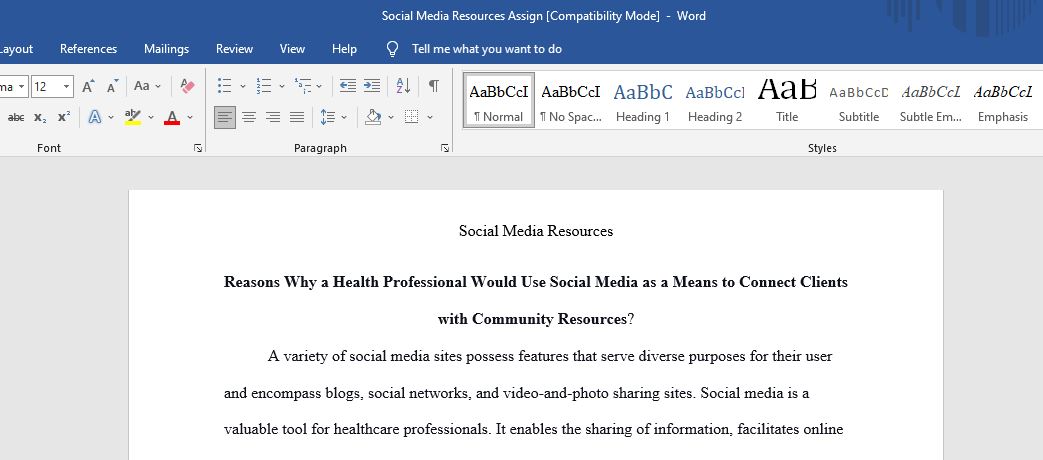The width and height of the screenshot is (1043, 460).
Task: Open the font name dropdown
Action: [x=22, y=86]
